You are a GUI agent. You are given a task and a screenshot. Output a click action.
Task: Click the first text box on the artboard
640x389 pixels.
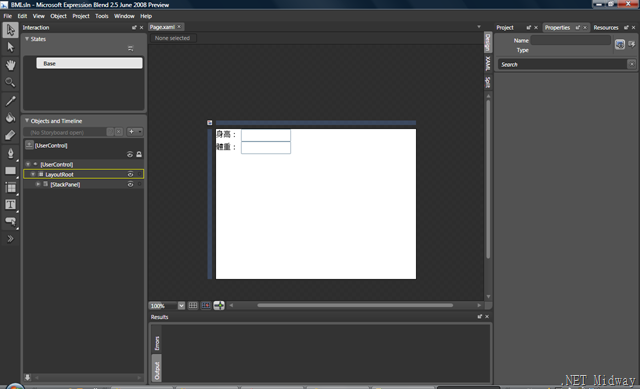(266, 135)
